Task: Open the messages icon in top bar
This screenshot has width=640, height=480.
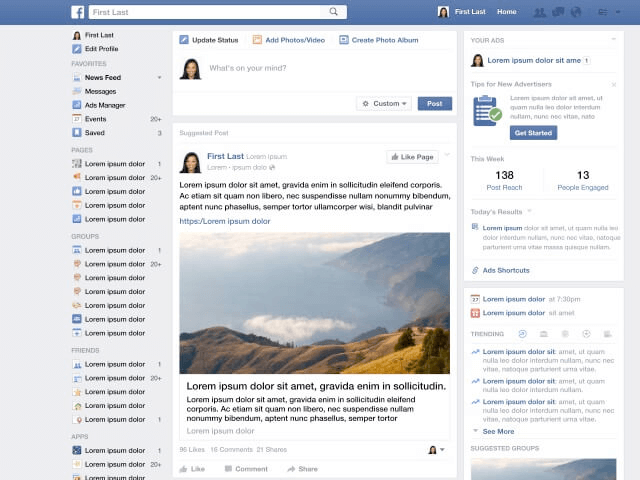Action: 558,12
